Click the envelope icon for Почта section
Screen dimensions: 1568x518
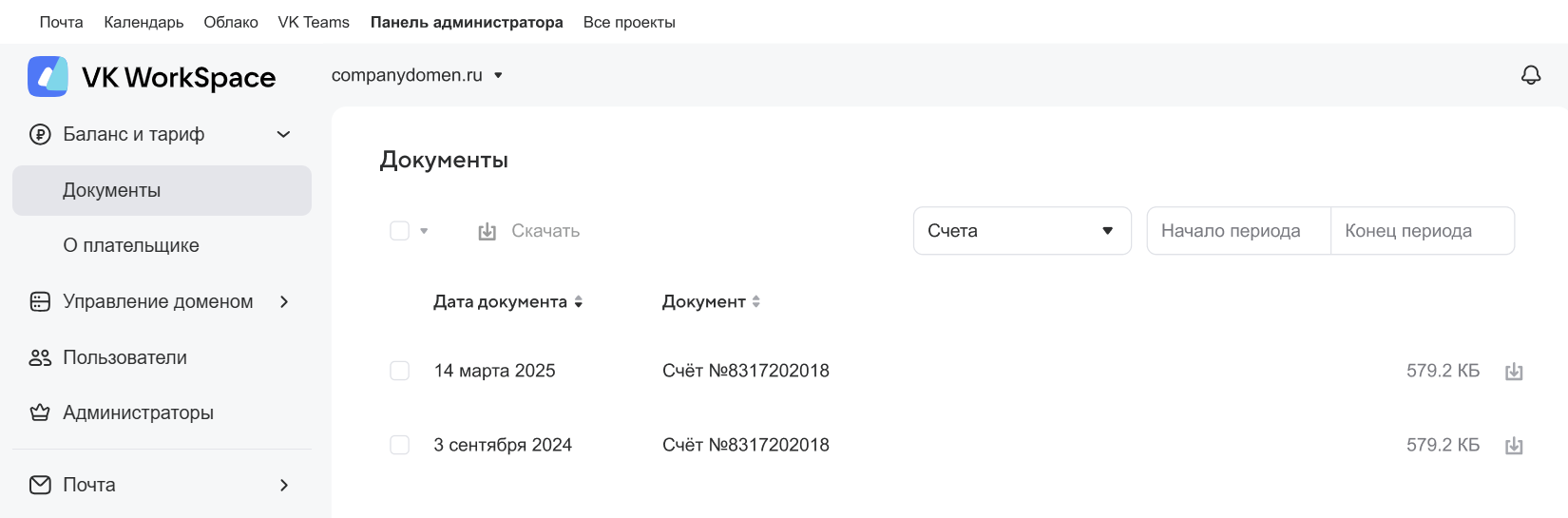[40, 486]
